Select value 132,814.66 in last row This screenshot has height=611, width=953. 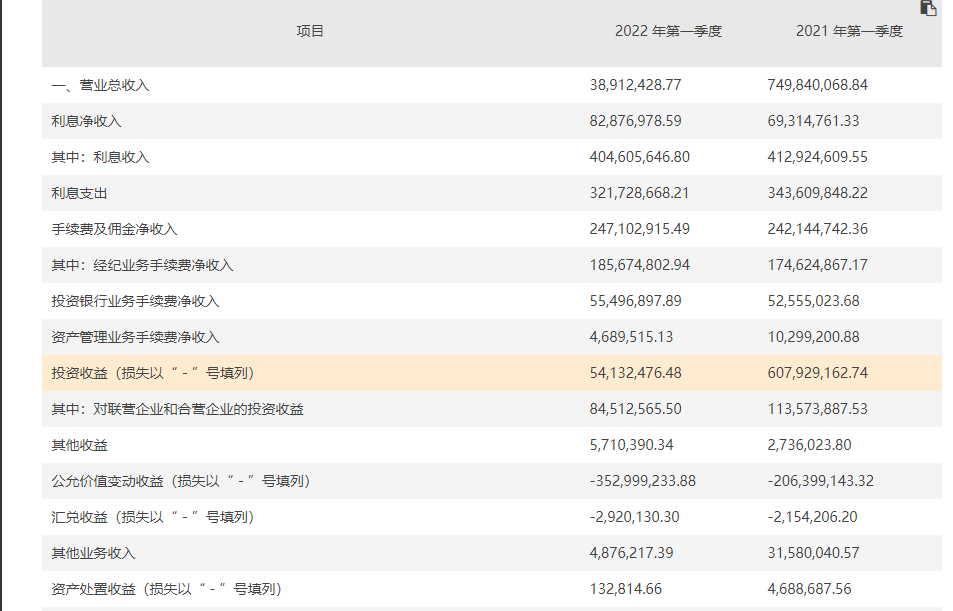click(x=625, y=589)
